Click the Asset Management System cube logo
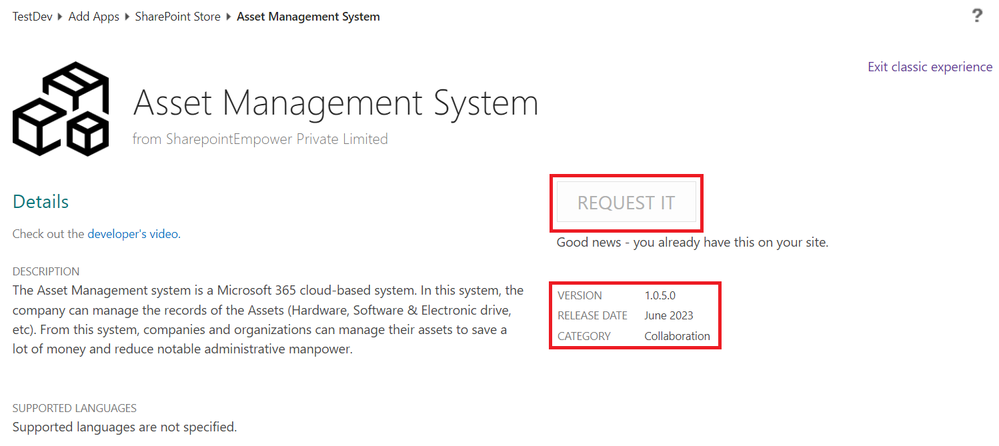Image resolution: width=999 pixels, height=446 pixels. tap(59, 109)
